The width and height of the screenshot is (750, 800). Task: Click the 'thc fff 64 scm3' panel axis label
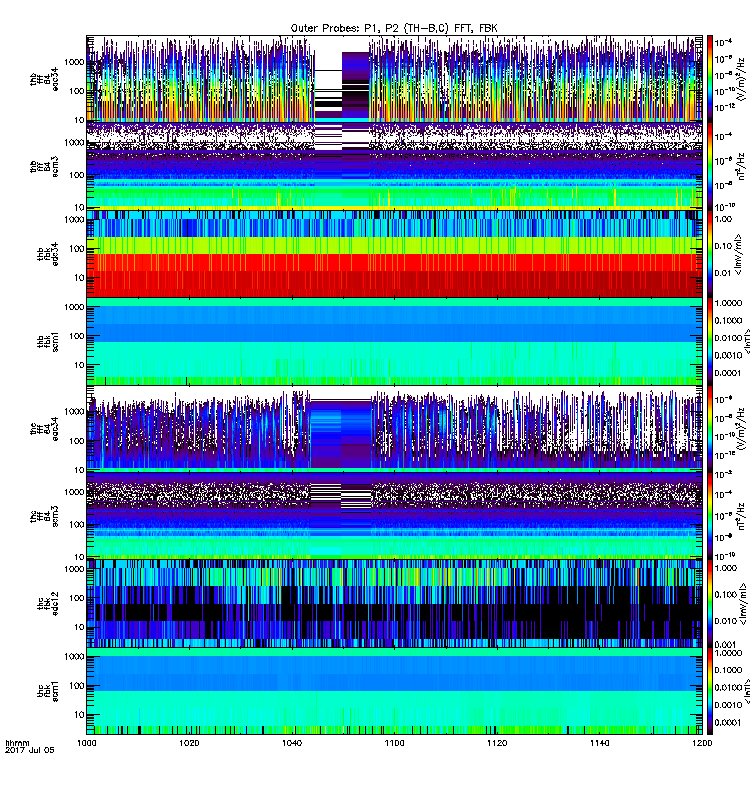pyautogui.click(x=44, y=516)
